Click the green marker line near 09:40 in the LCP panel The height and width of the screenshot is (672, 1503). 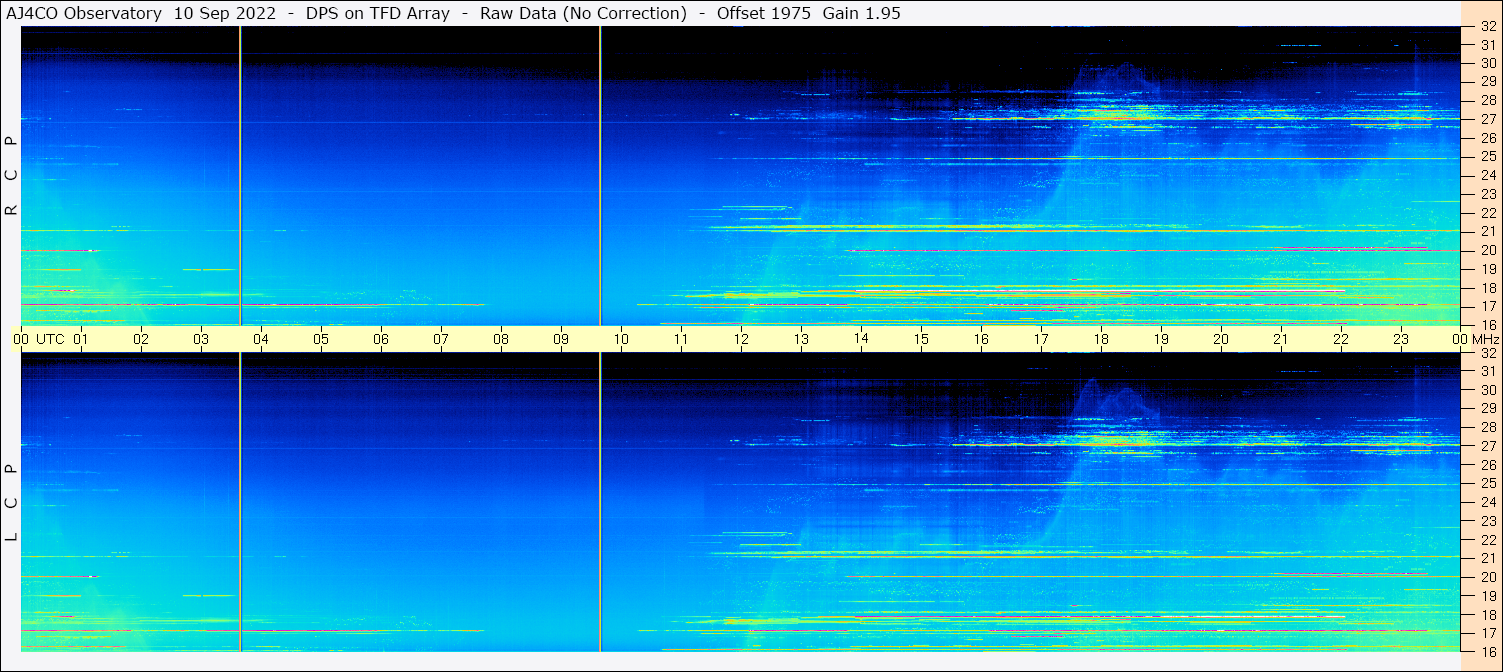pos(600,502)
